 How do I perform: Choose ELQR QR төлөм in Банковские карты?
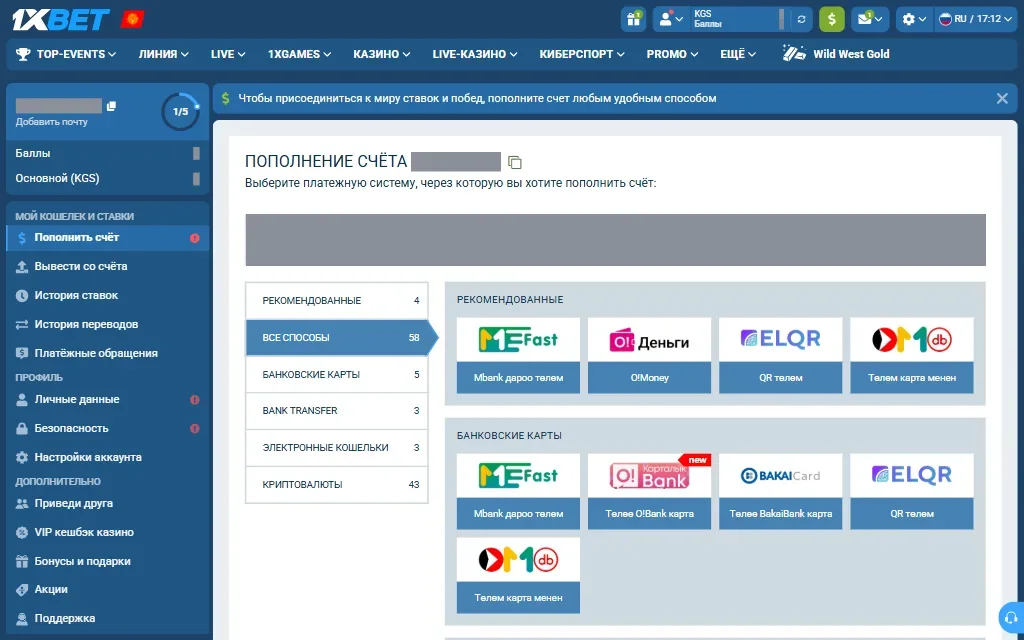(x=912, y=491)
